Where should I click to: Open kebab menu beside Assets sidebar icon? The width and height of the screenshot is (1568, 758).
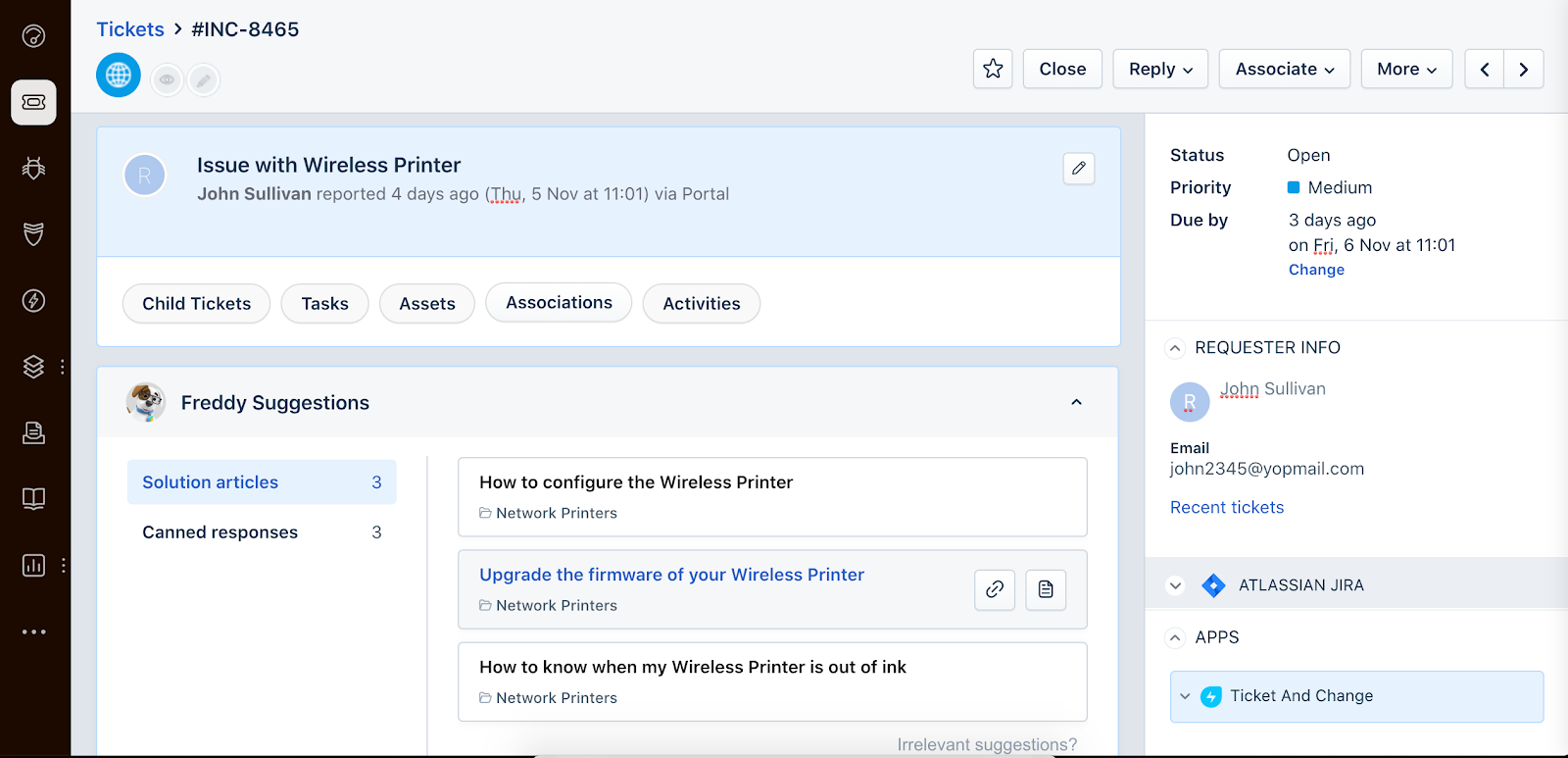click(63, 366)
